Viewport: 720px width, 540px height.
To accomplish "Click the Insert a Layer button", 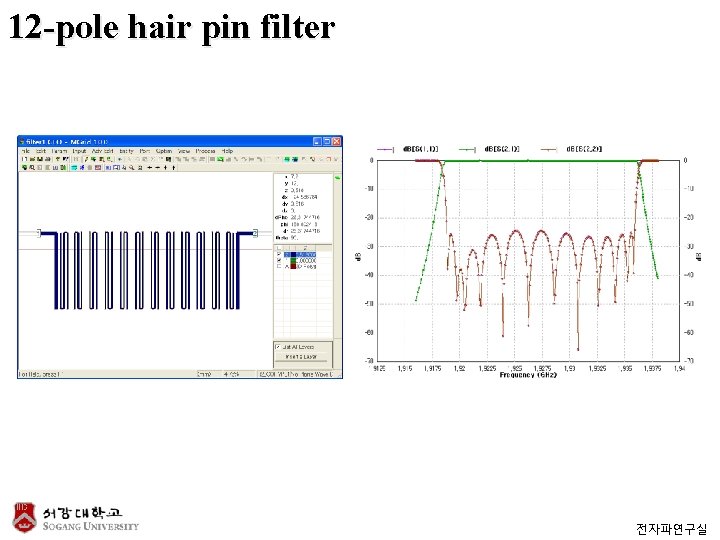I will point(302,357).
